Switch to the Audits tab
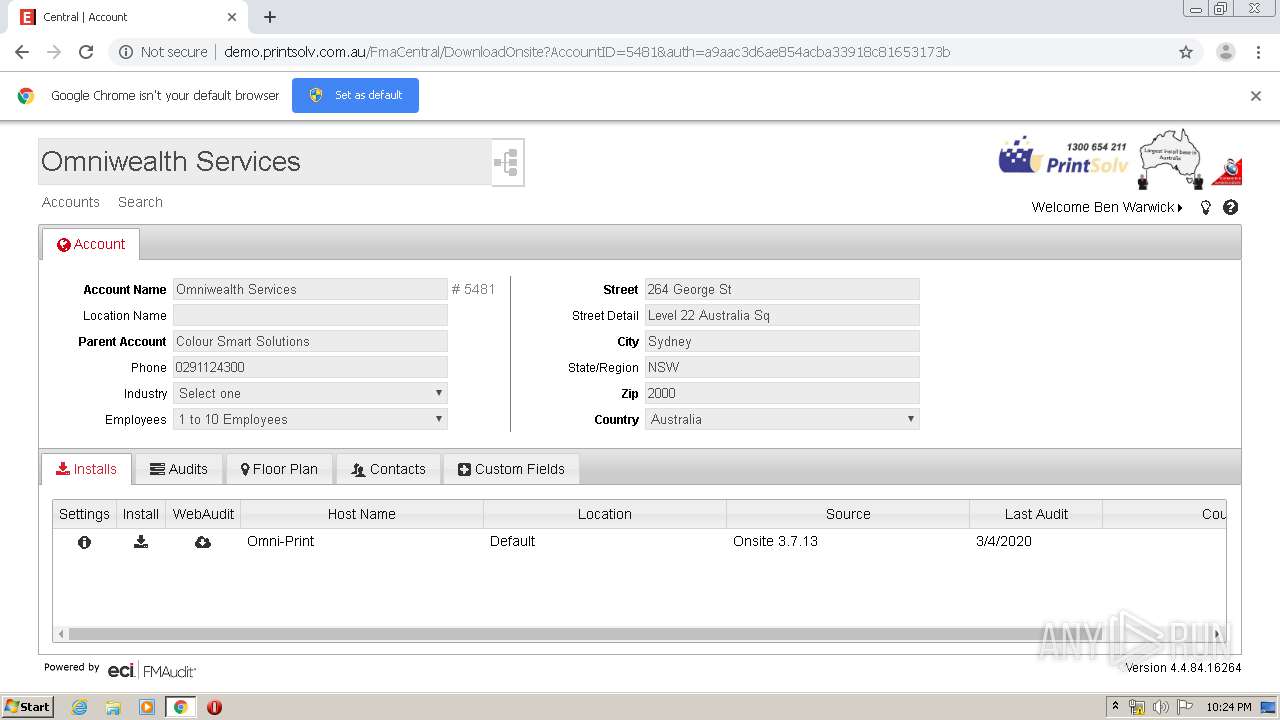Screen dimensions: 1280x720 (179, 469)
